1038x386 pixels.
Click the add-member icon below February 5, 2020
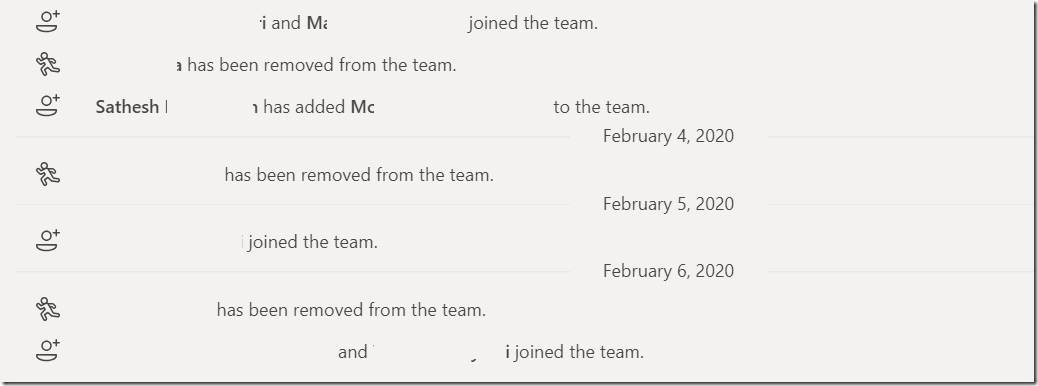point(48,240)
